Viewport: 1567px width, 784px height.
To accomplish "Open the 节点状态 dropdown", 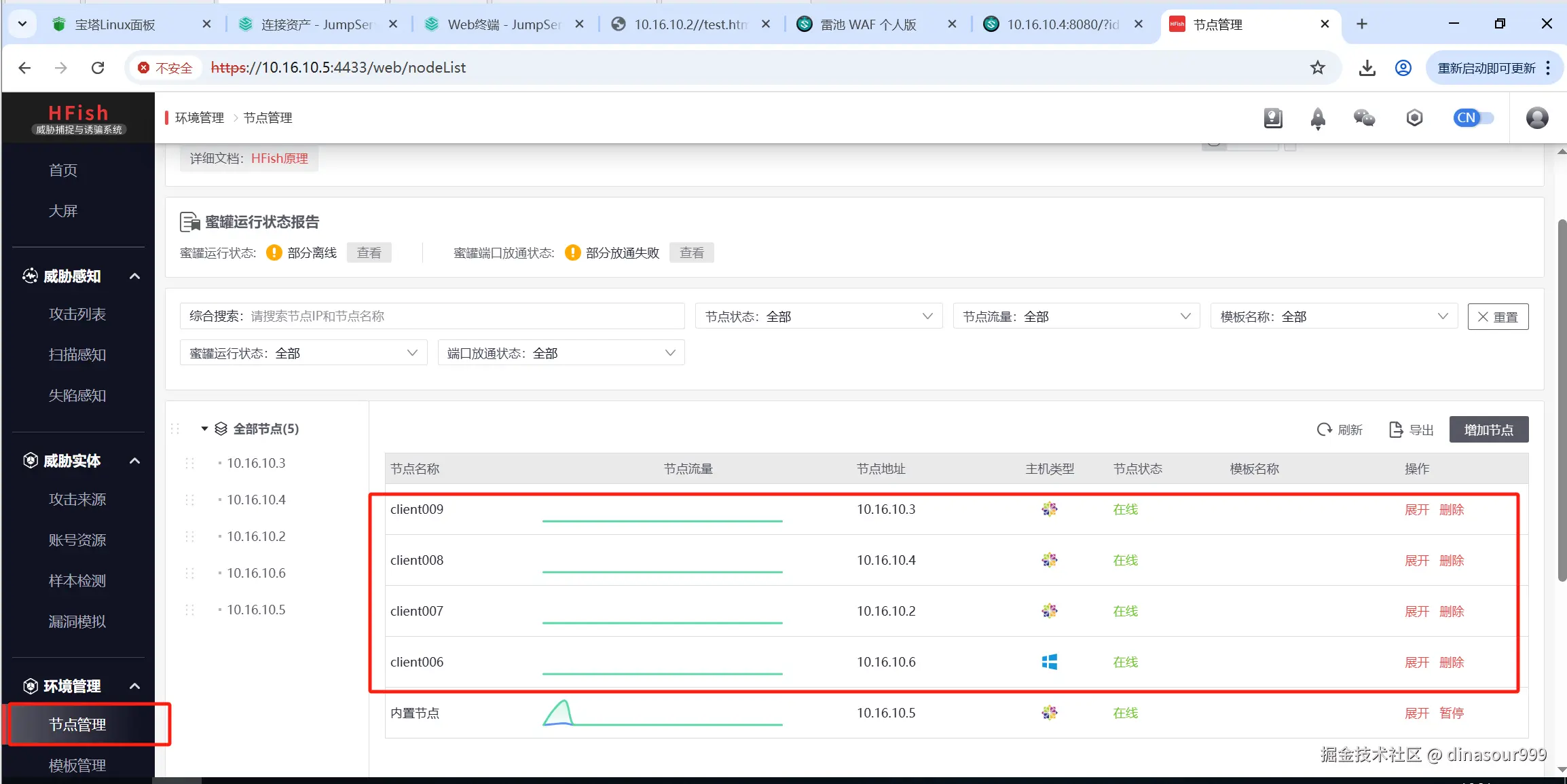I will (818, 316).
